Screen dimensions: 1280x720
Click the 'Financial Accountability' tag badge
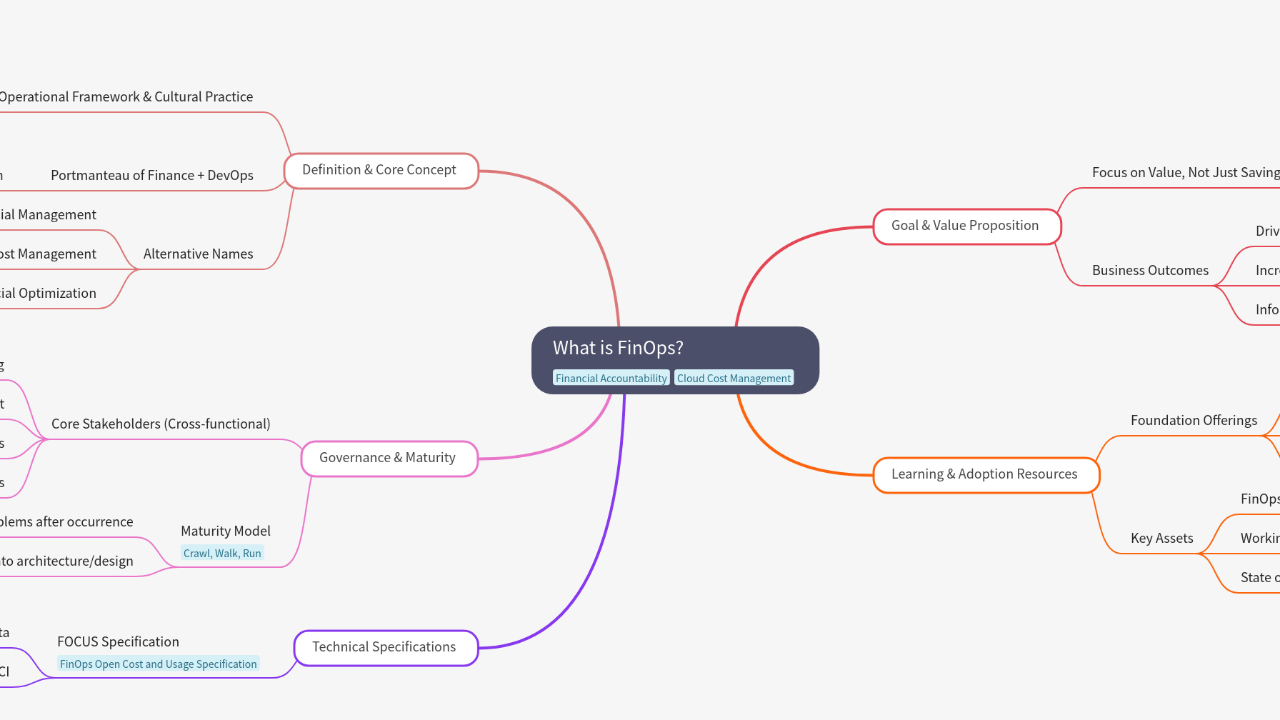pyautogui.click(x=611, y=377)
